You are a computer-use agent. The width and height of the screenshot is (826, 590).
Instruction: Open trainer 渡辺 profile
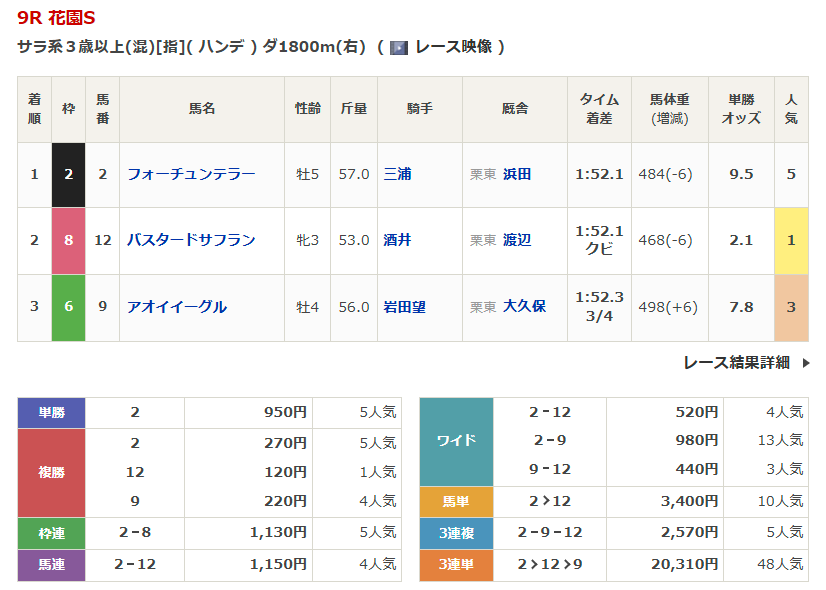(517, 240)
